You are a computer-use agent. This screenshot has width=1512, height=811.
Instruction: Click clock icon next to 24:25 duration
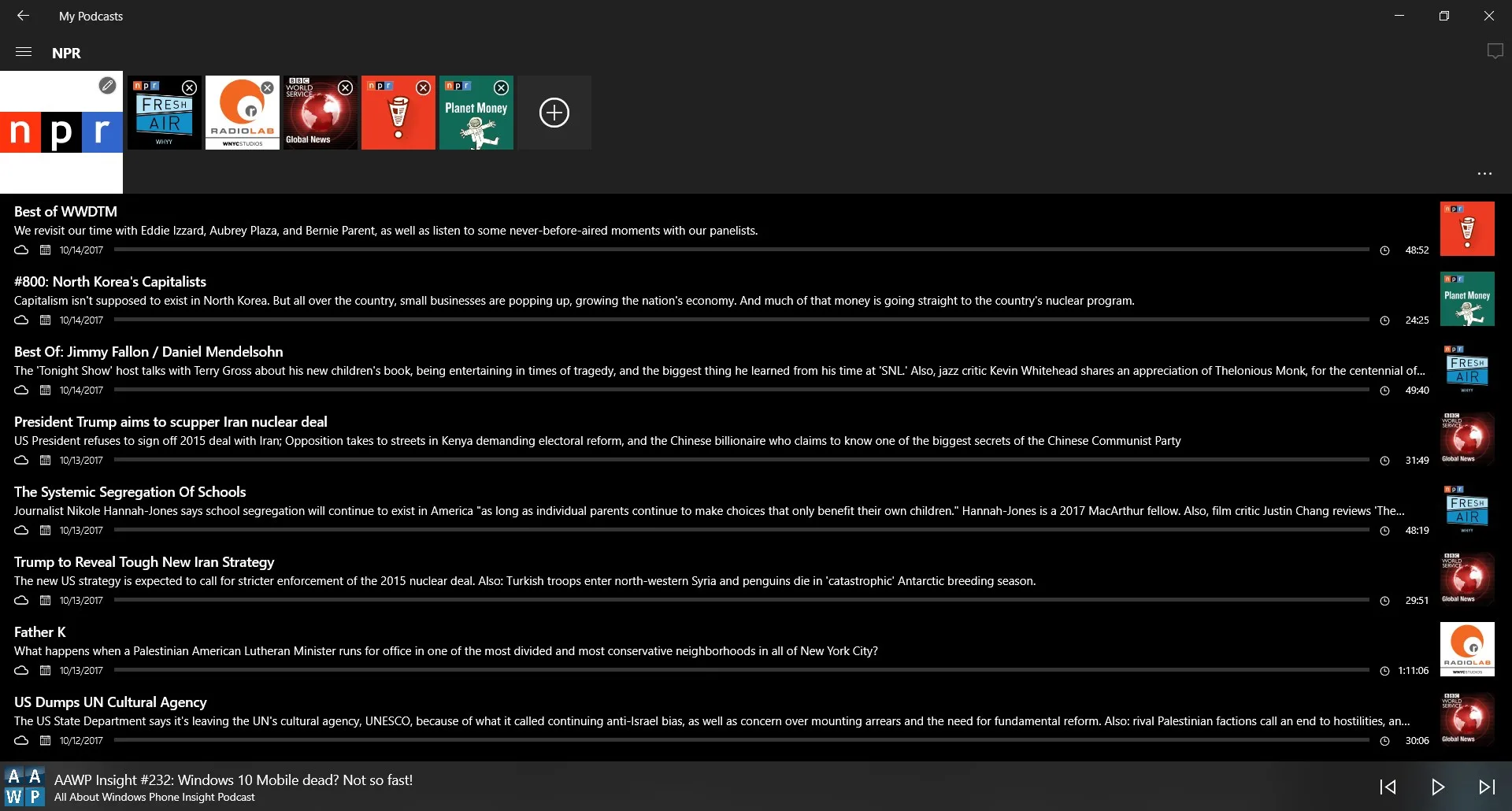pyautogui.click(x=1384, y=320)
